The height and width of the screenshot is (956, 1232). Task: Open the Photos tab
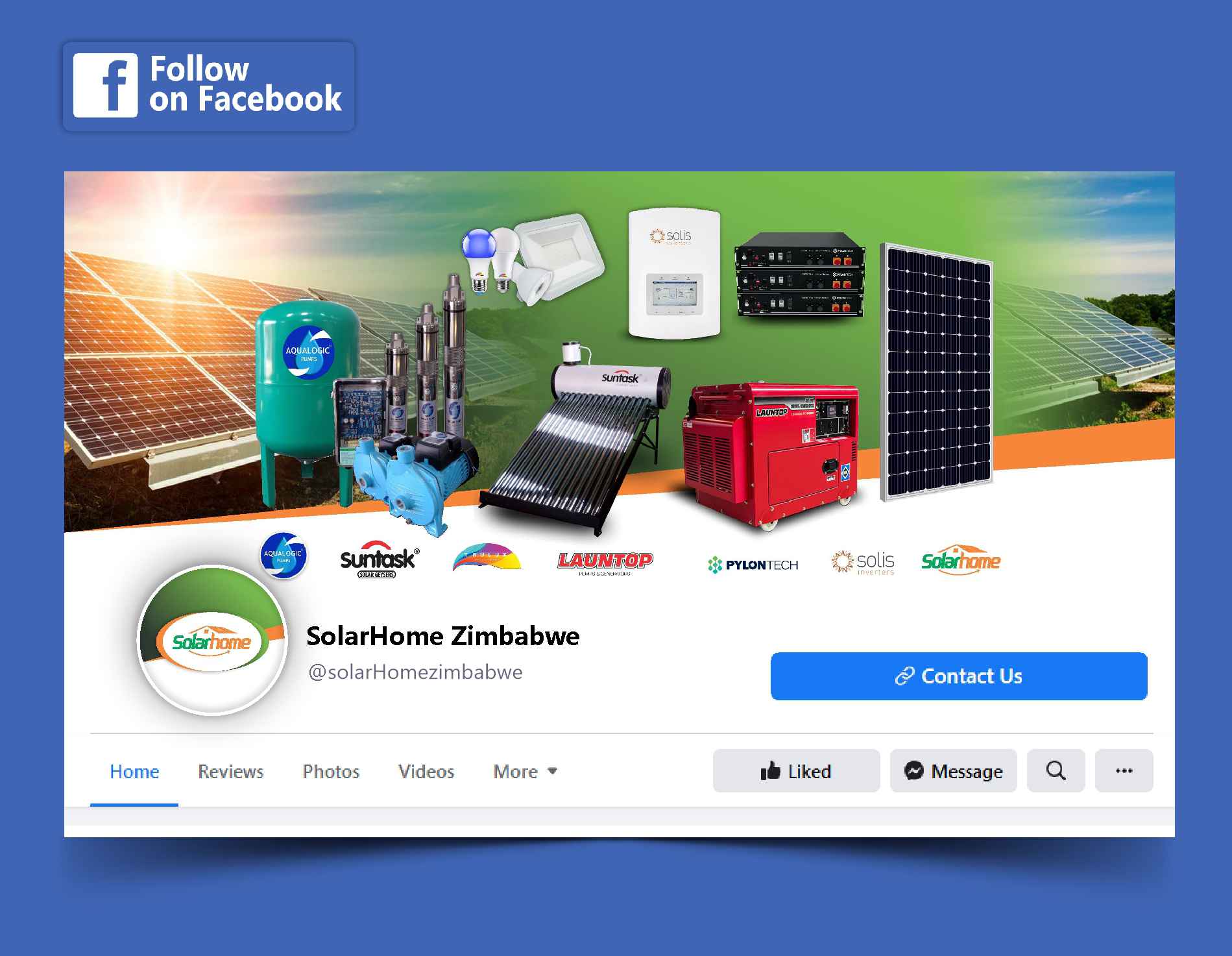[x=331, y=772]
